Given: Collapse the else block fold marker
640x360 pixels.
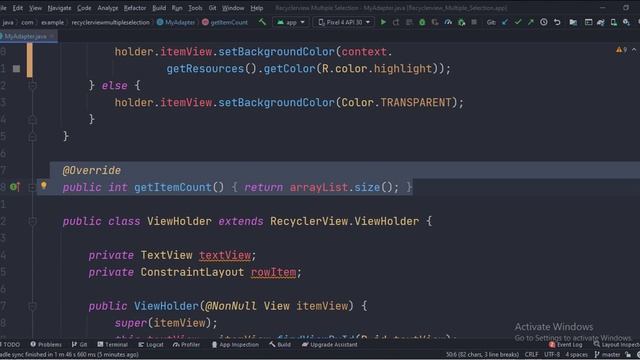Looking at the screenshot, I should point(33,86).
